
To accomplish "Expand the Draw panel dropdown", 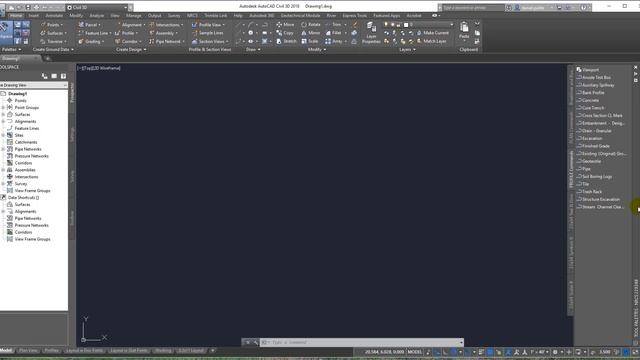I will (253, 50).
